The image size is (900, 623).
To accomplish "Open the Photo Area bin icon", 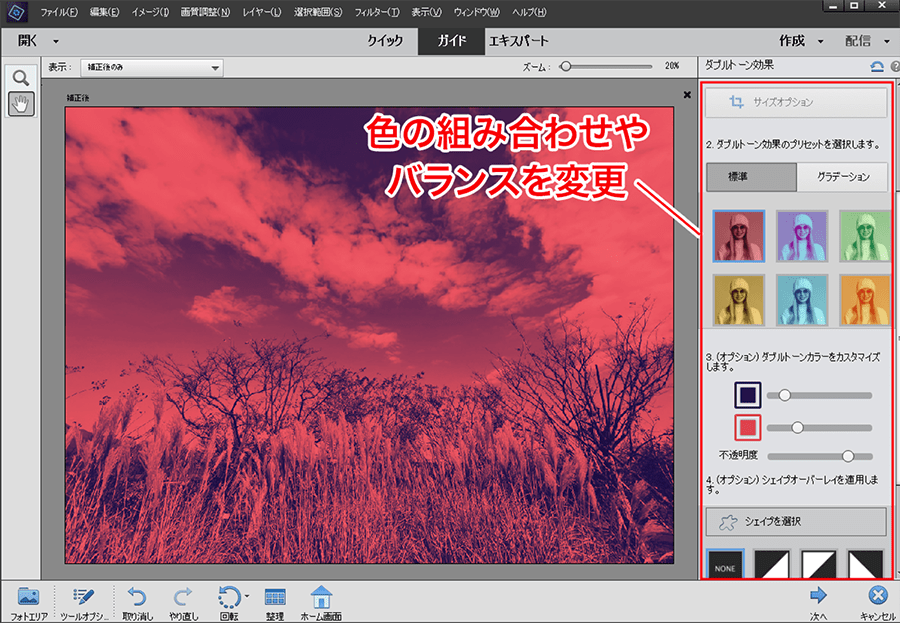I will (28, 597).
